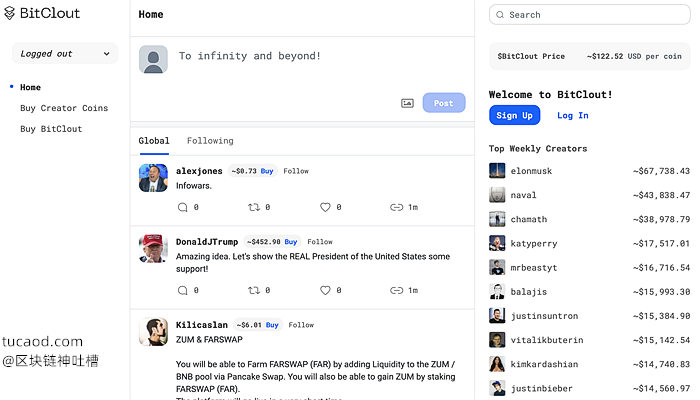Open alexjones profile picture
700x400 pixels.
click(x=153, y=178)
